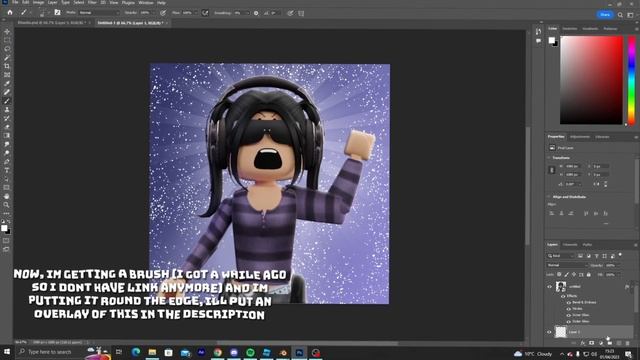Create new adjustment layer icon
The image size is (640, 360).
click(x=600, y=343)
